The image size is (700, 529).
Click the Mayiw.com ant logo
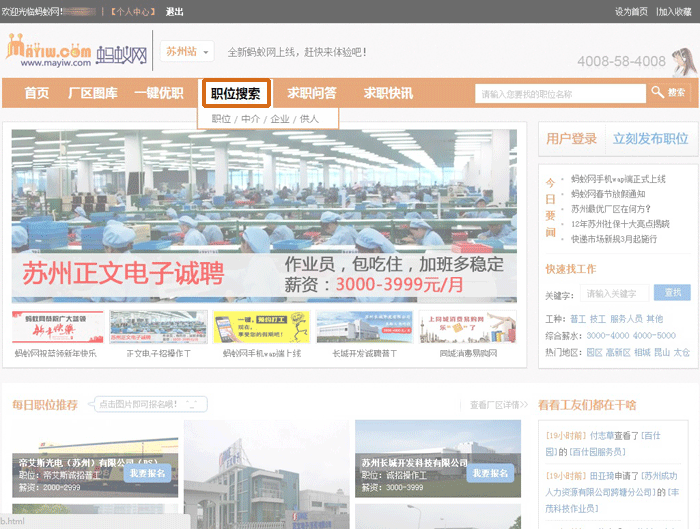(x=76, y=51)
